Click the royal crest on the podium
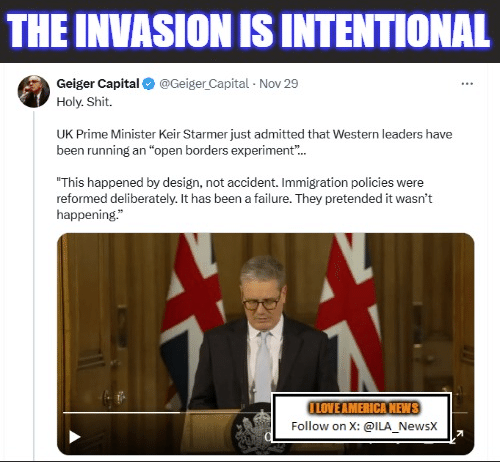The image size is (500, 462). [x=253, y=429]
